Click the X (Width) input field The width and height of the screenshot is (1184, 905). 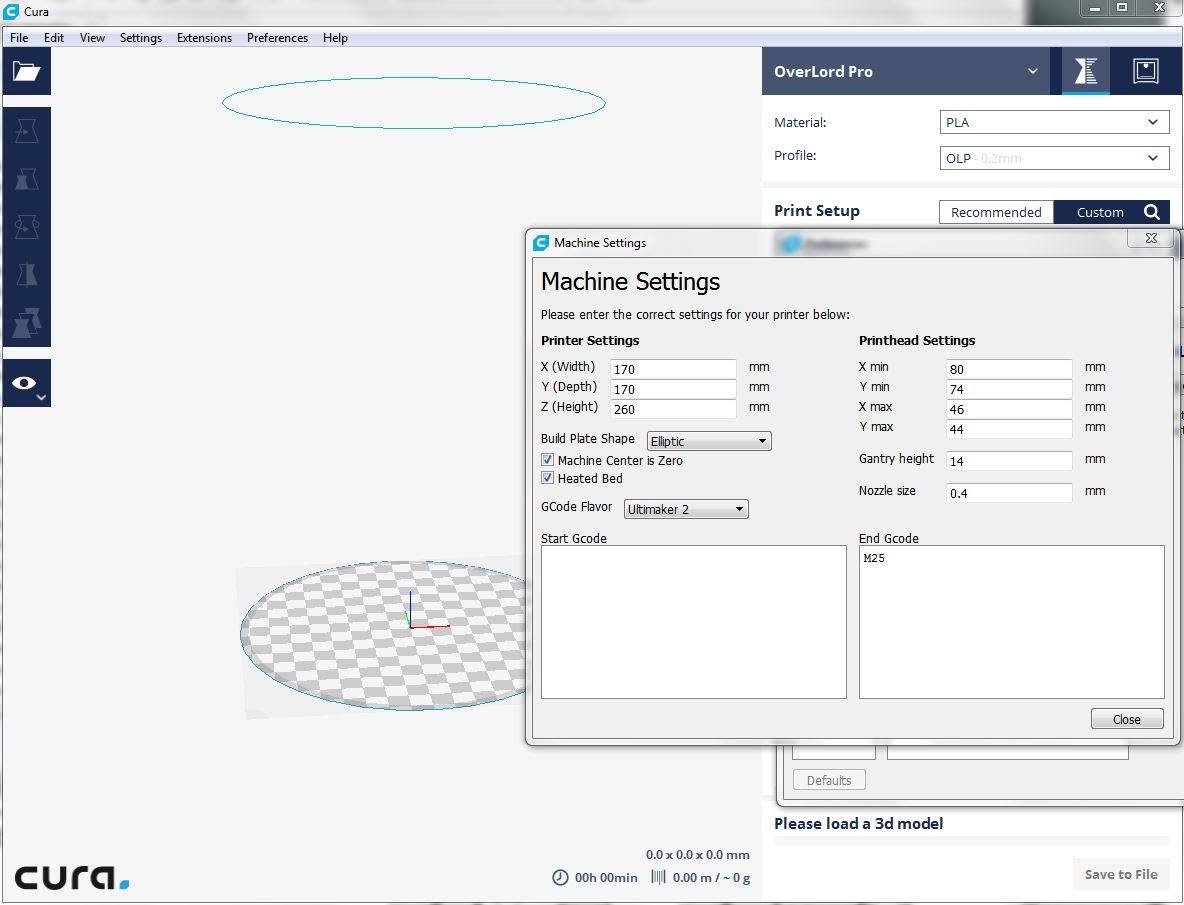pyautogui.click(x=673, y=369)
